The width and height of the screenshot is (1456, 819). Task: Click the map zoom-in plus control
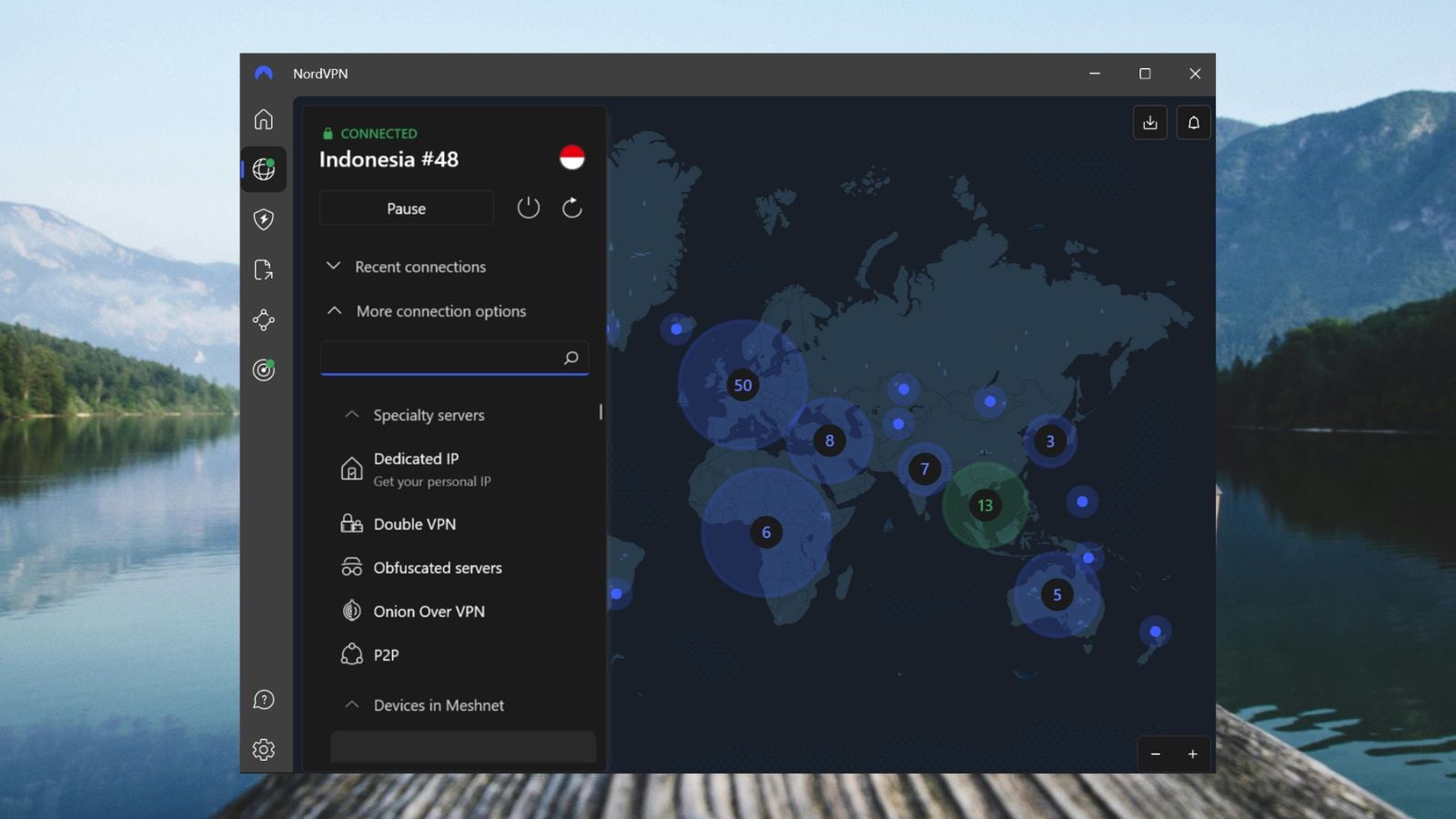[x=1193, y=753]
